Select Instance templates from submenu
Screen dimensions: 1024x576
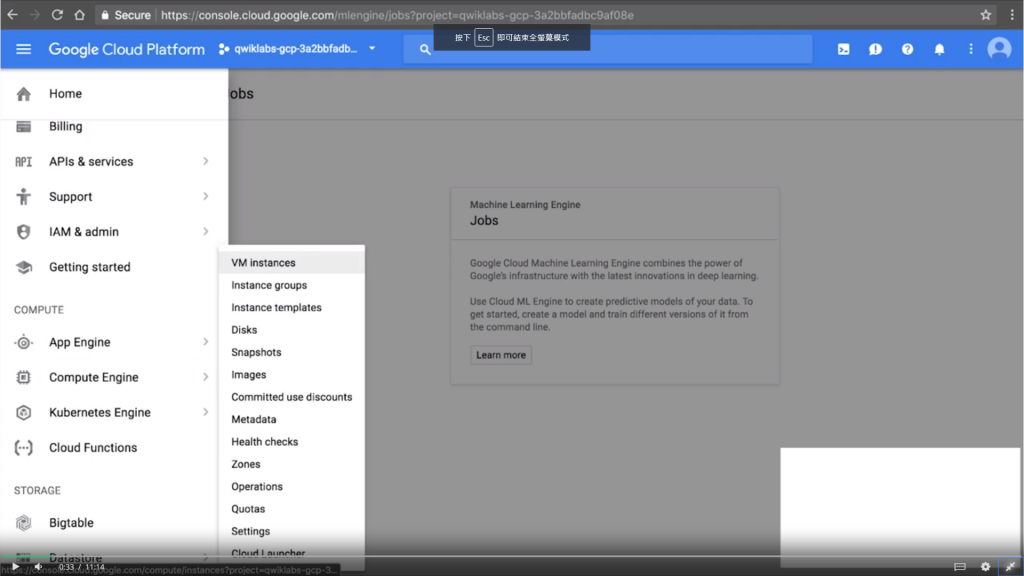[291, 308]
